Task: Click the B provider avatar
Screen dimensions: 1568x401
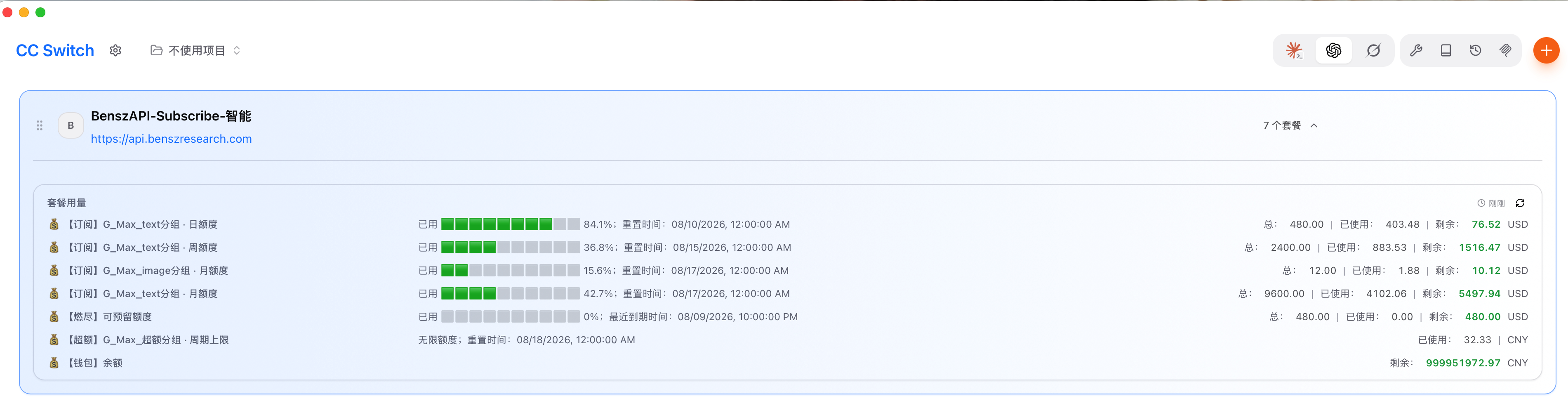Action: click(x=71, y=125)
